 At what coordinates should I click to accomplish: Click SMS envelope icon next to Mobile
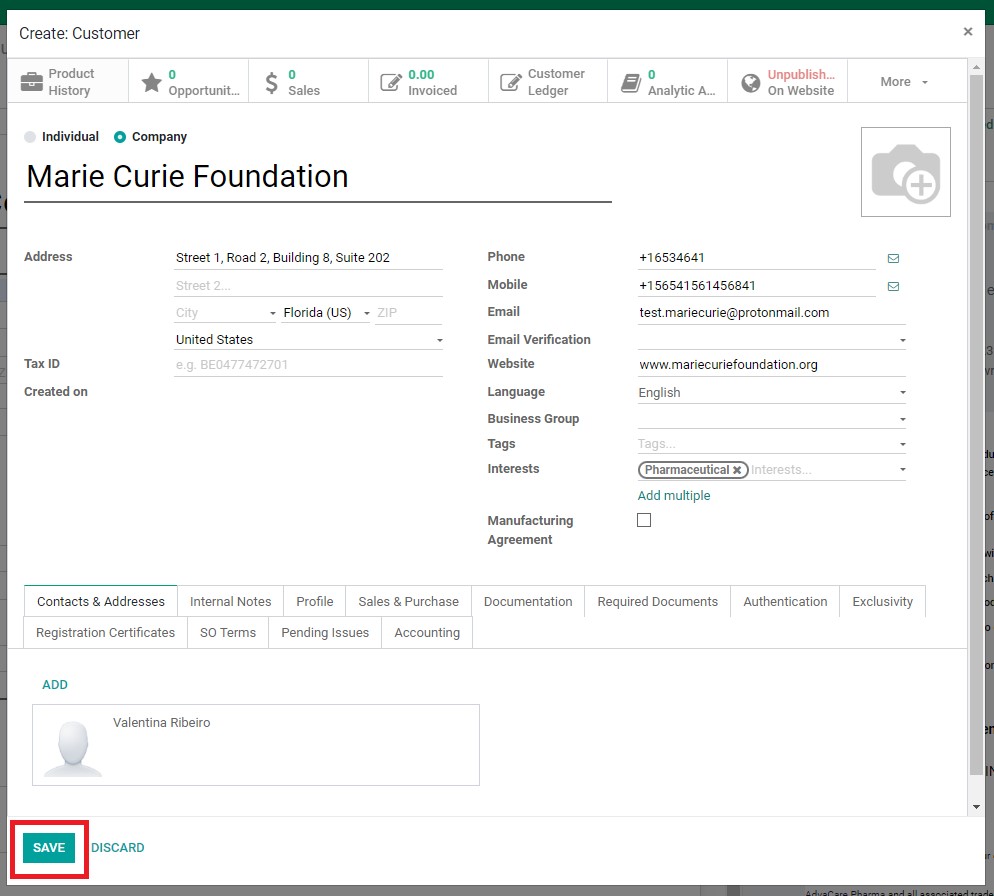pos(893,286)
